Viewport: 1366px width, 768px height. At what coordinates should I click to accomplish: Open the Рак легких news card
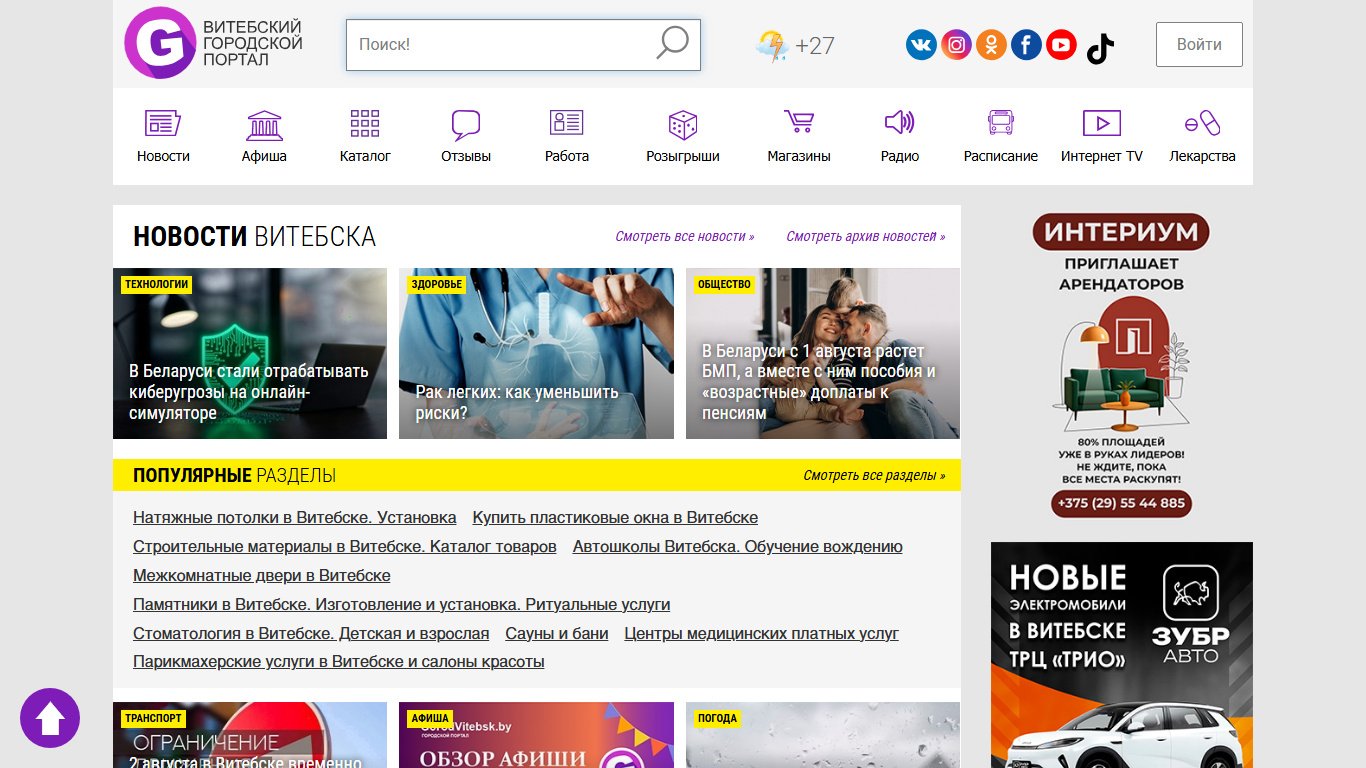(536, 353)
